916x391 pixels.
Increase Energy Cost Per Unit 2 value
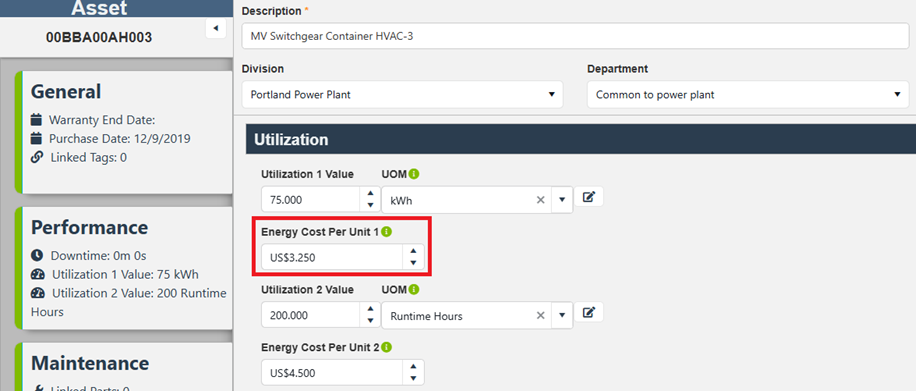(x=413, y=366)
